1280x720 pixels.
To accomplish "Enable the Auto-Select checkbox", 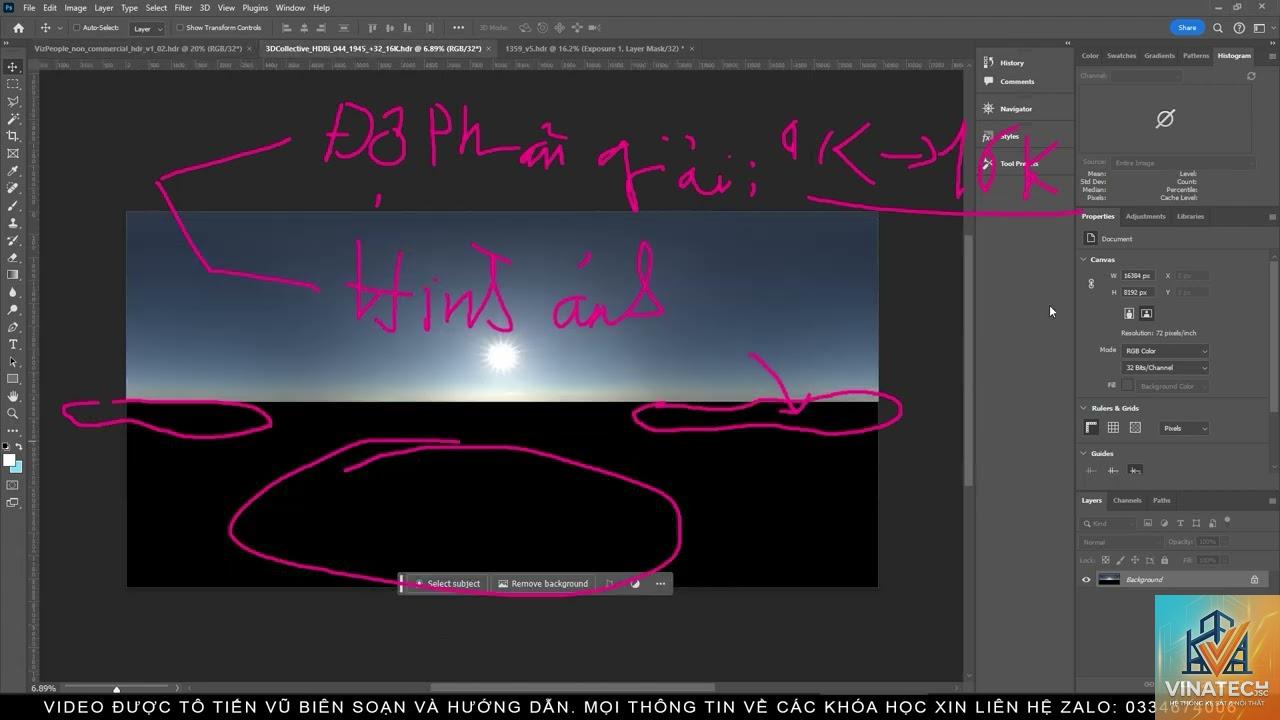I will [76, 28].
